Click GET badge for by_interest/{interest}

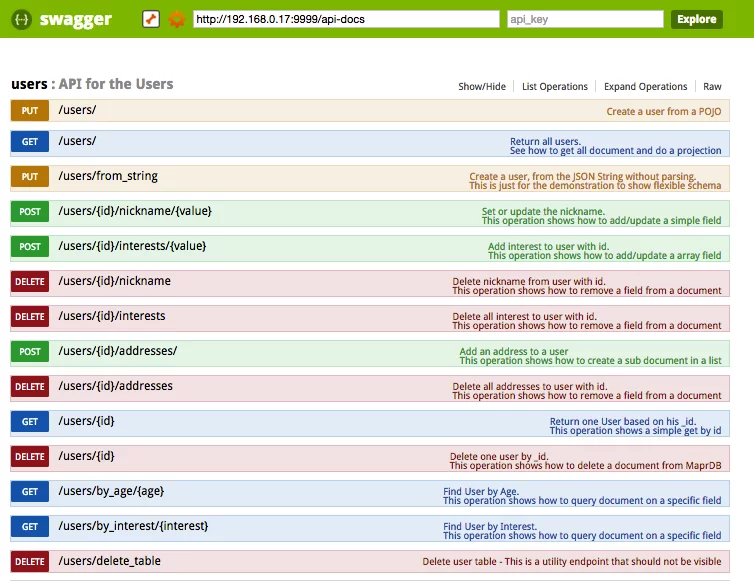[30, 526]
